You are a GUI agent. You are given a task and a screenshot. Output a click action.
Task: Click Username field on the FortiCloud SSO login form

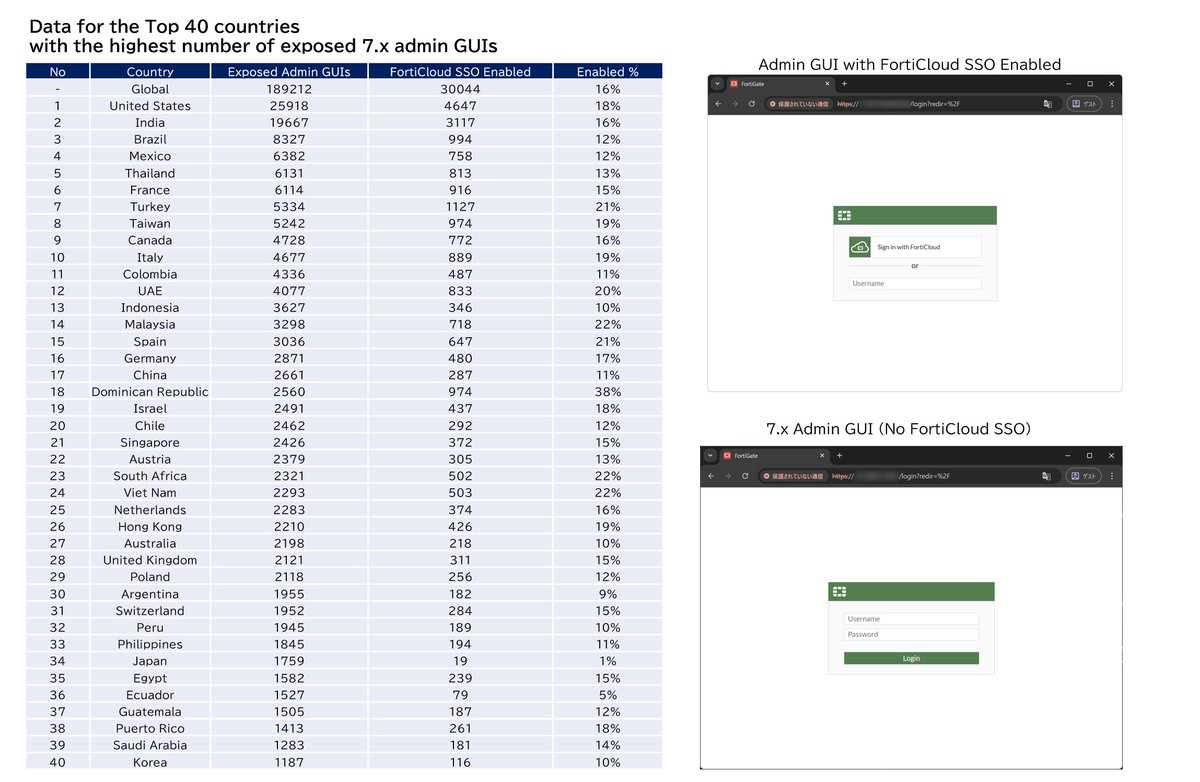point(915,283)
